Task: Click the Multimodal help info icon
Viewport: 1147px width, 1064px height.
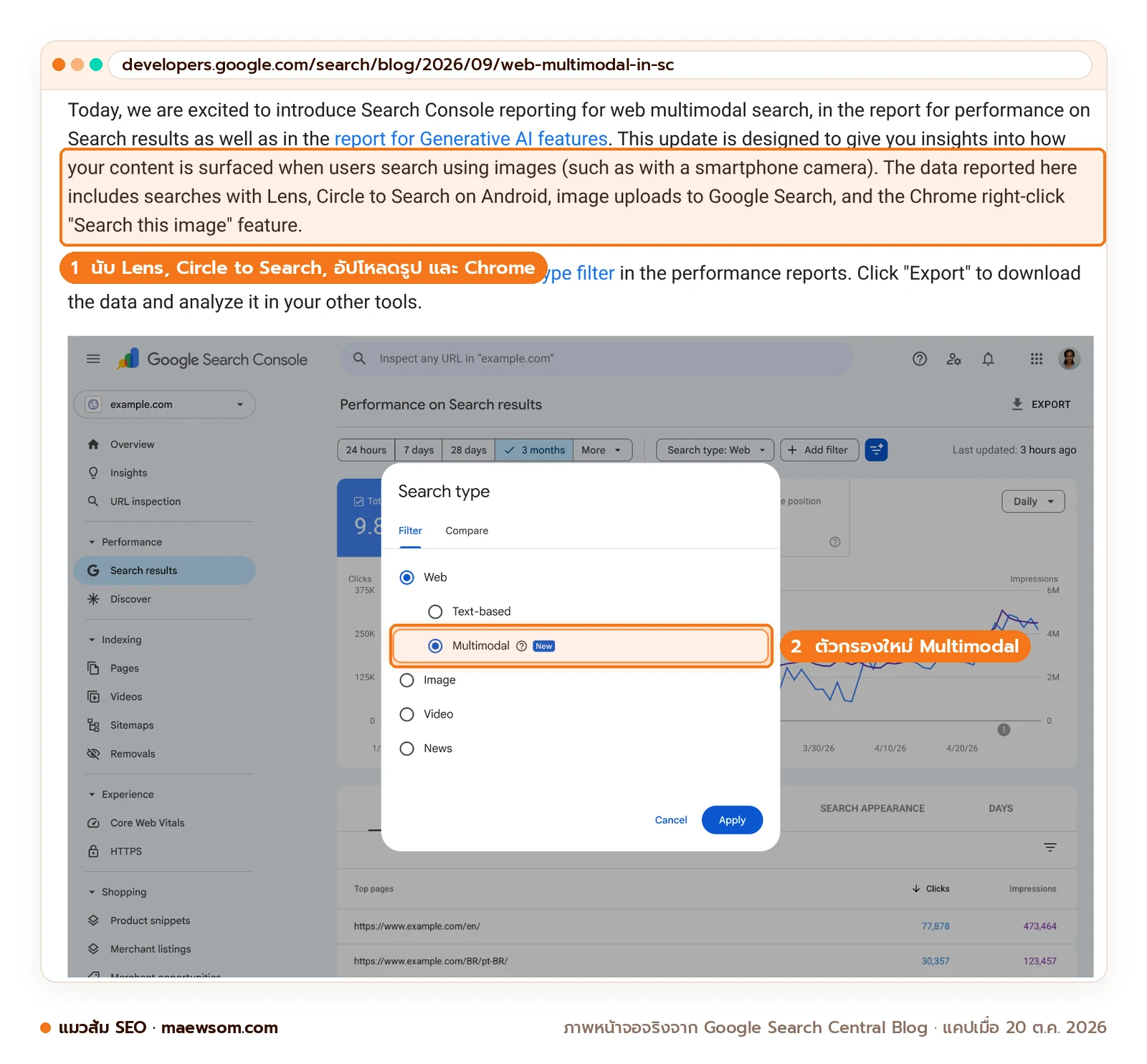Action: (522, 646)
